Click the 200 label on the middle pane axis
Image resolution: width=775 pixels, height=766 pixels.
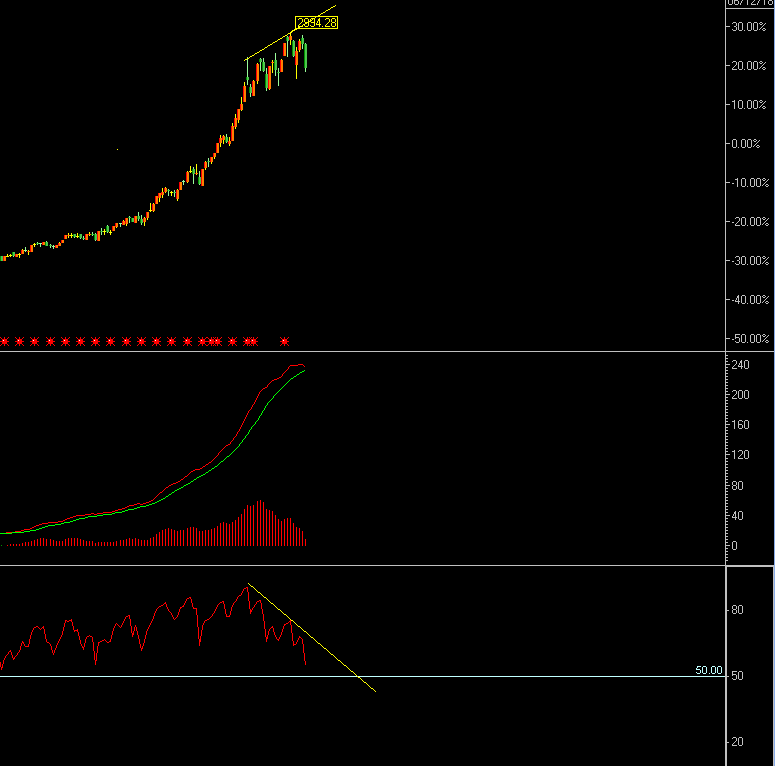[x=740, y=395]
